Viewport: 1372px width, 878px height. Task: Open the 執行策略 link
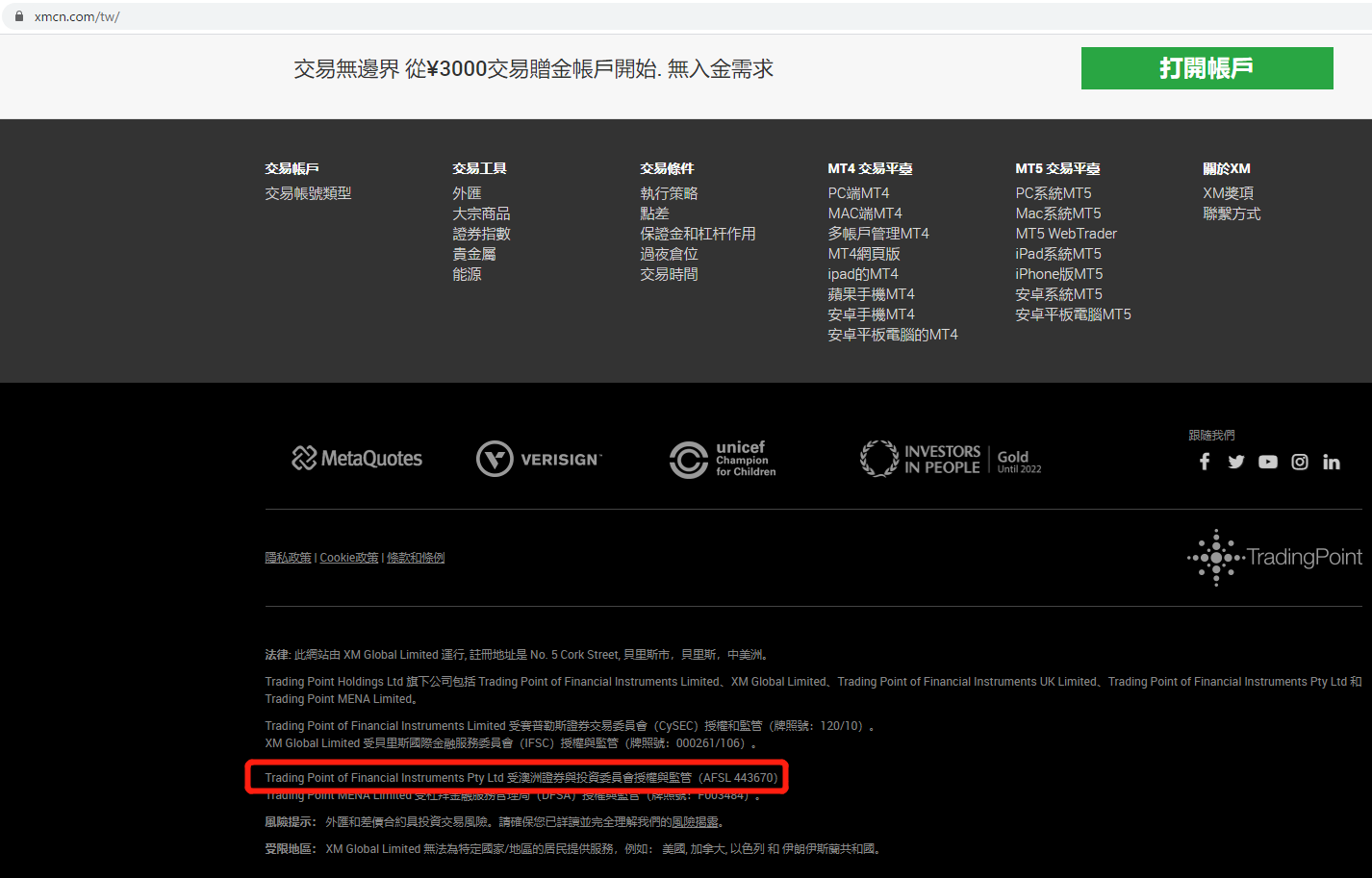pos(669,193)
